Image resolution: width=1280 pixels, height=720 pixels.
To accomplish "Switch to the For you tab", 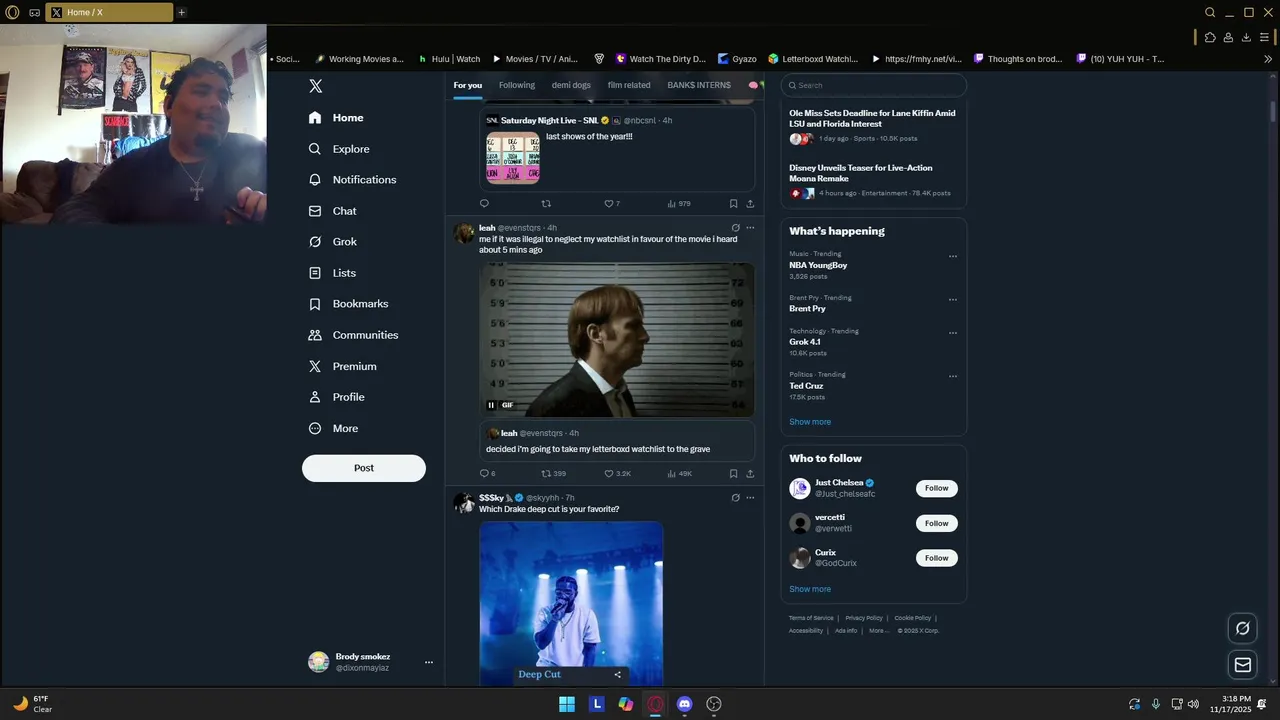I will pyautogui.click(x=467, y=85).
